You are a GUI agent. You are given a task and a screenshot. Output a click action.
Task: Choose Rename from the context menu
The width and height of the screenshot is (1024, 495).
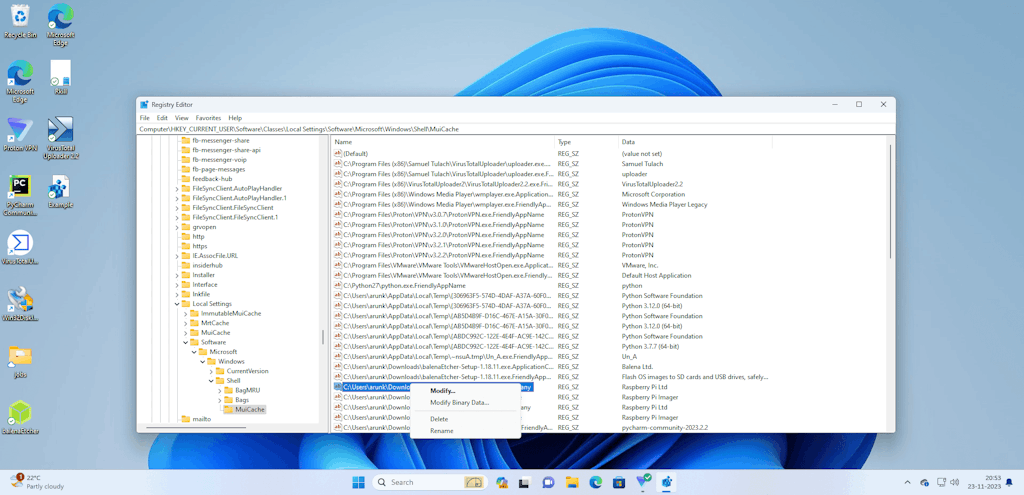441,430
